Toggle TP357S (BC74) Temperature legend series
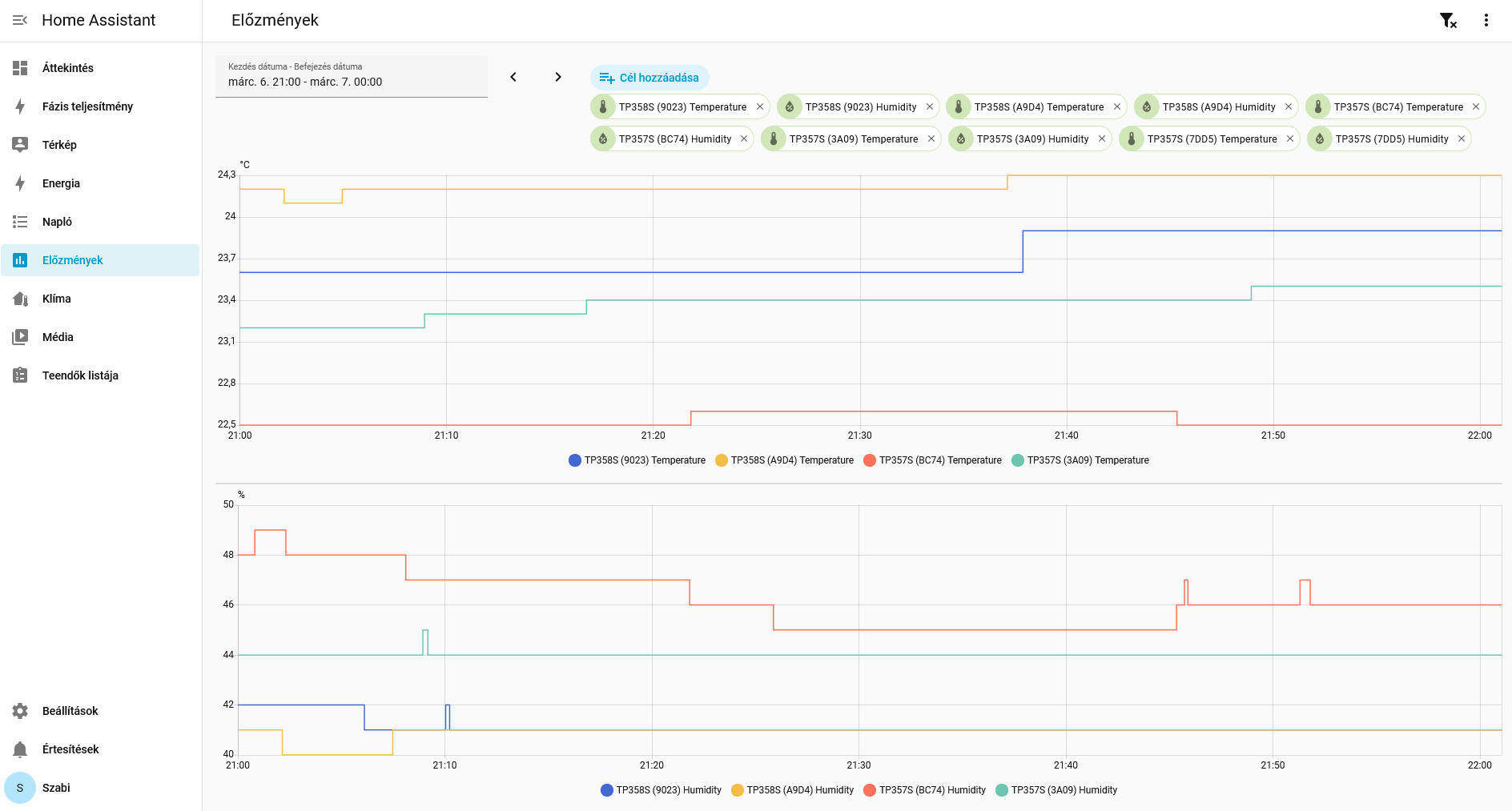Screen dimensions: 1512x811 click(933, 460)
